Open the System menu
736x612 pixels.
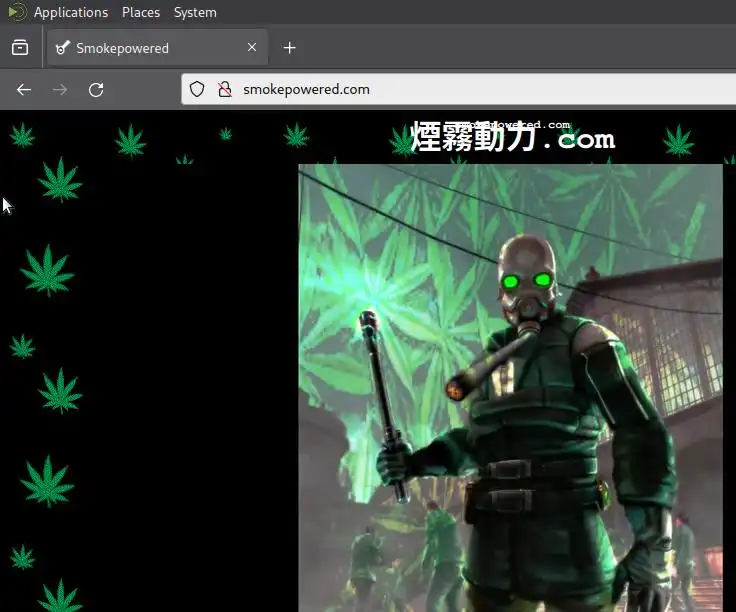195,12
